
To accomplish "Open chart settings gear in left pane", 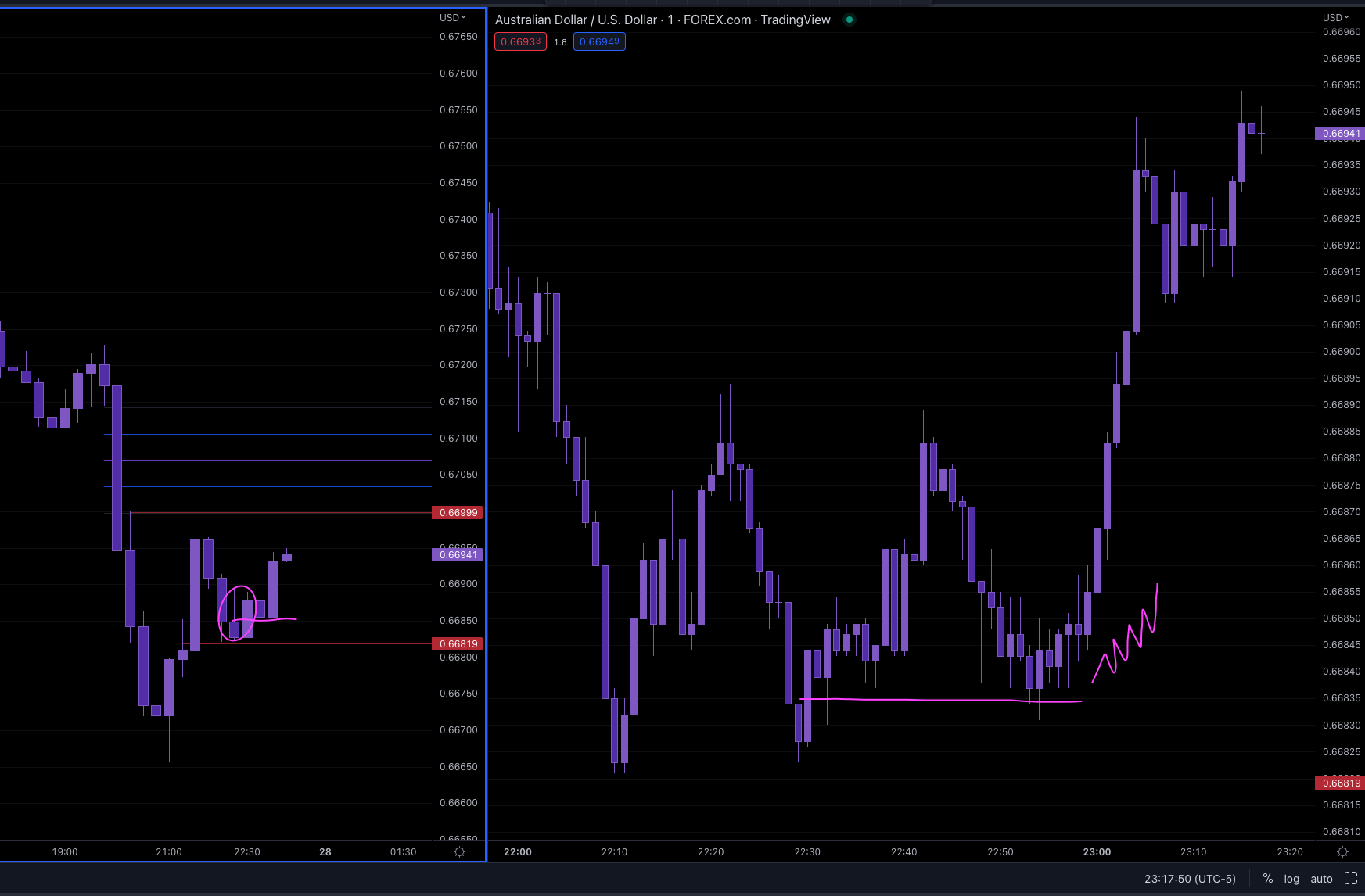I will point(460,851).
